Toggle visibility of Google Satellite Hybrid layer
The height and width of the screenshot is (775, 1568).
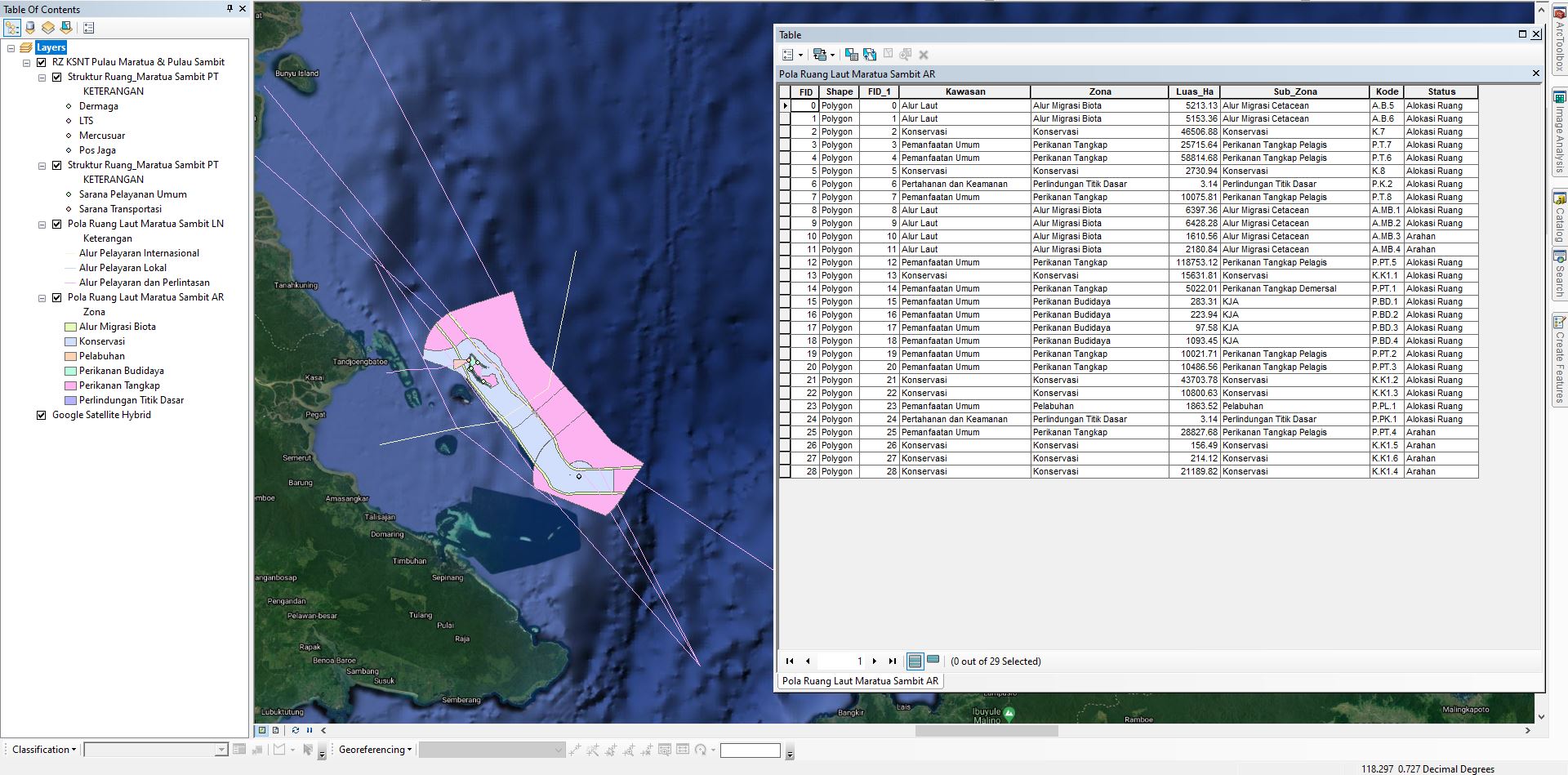[41, 415]
